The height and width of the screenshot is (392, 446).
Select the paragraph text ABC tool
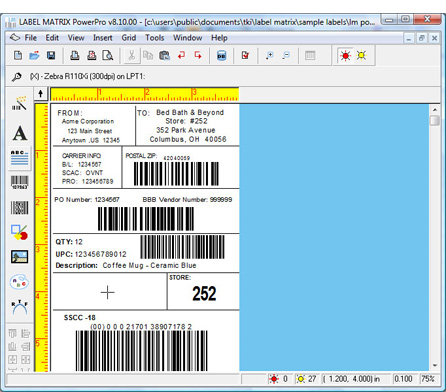(x=20, y=158)
